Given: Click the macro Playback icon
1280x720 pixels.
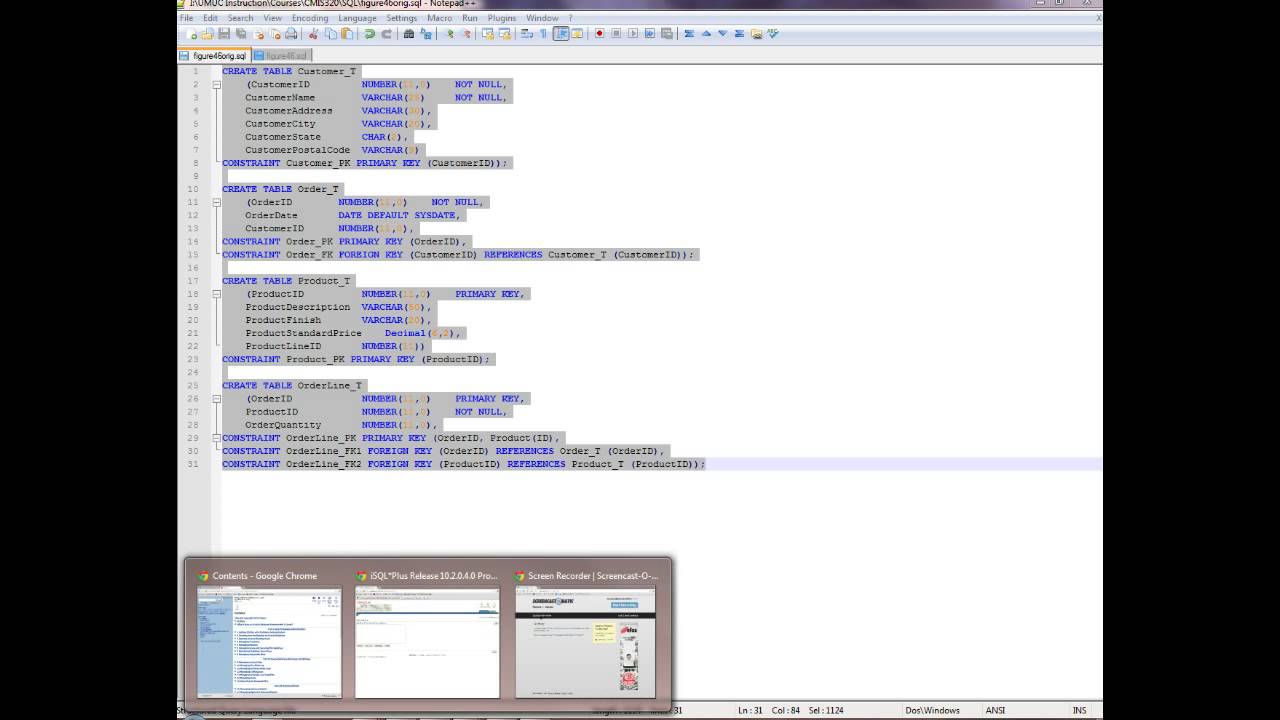Looking at the screenshot, I should tap(633, 34).
